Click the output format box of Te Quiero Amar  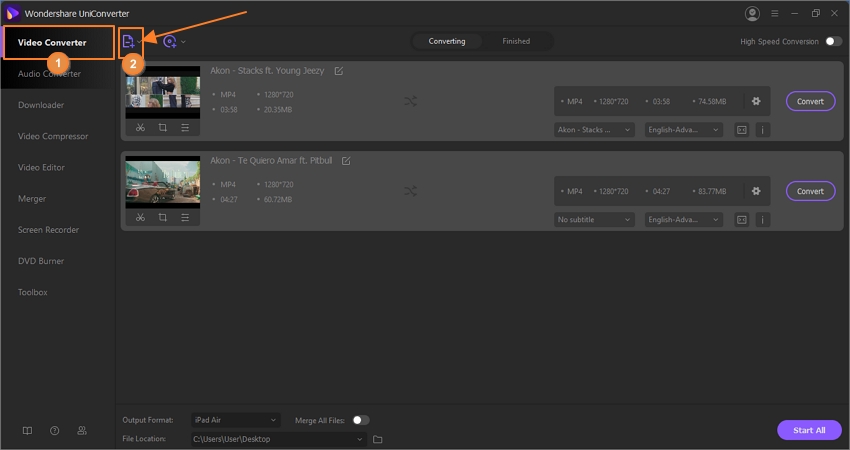[662, 191]
